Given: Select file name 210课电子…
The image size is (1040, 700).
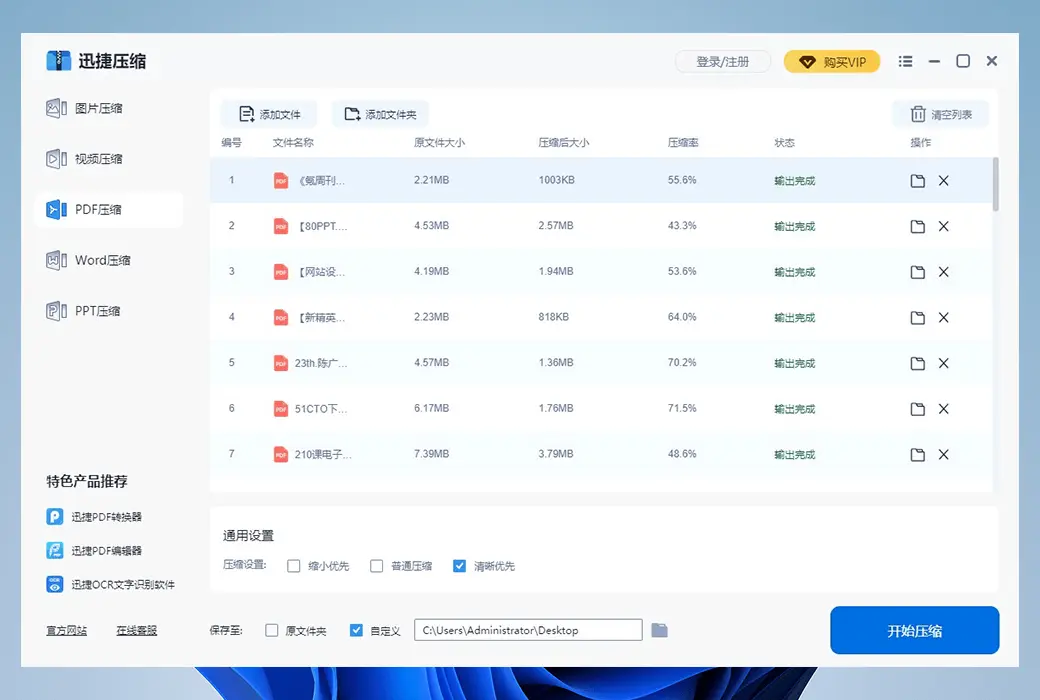Looking at the screenshot, I should (x=323, y=455).
